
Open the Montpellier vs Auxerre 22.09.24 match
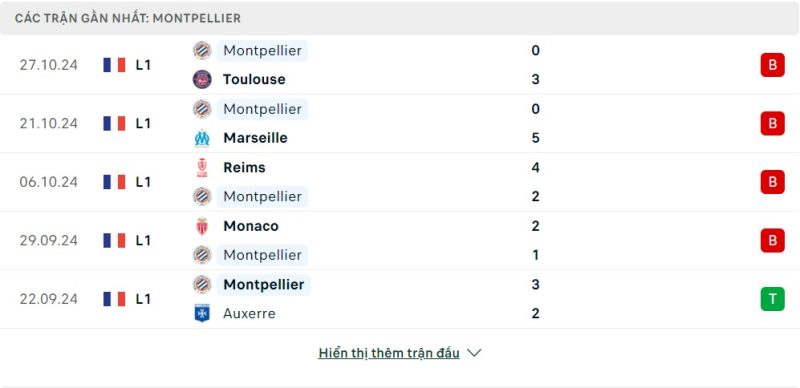point(400,299)
